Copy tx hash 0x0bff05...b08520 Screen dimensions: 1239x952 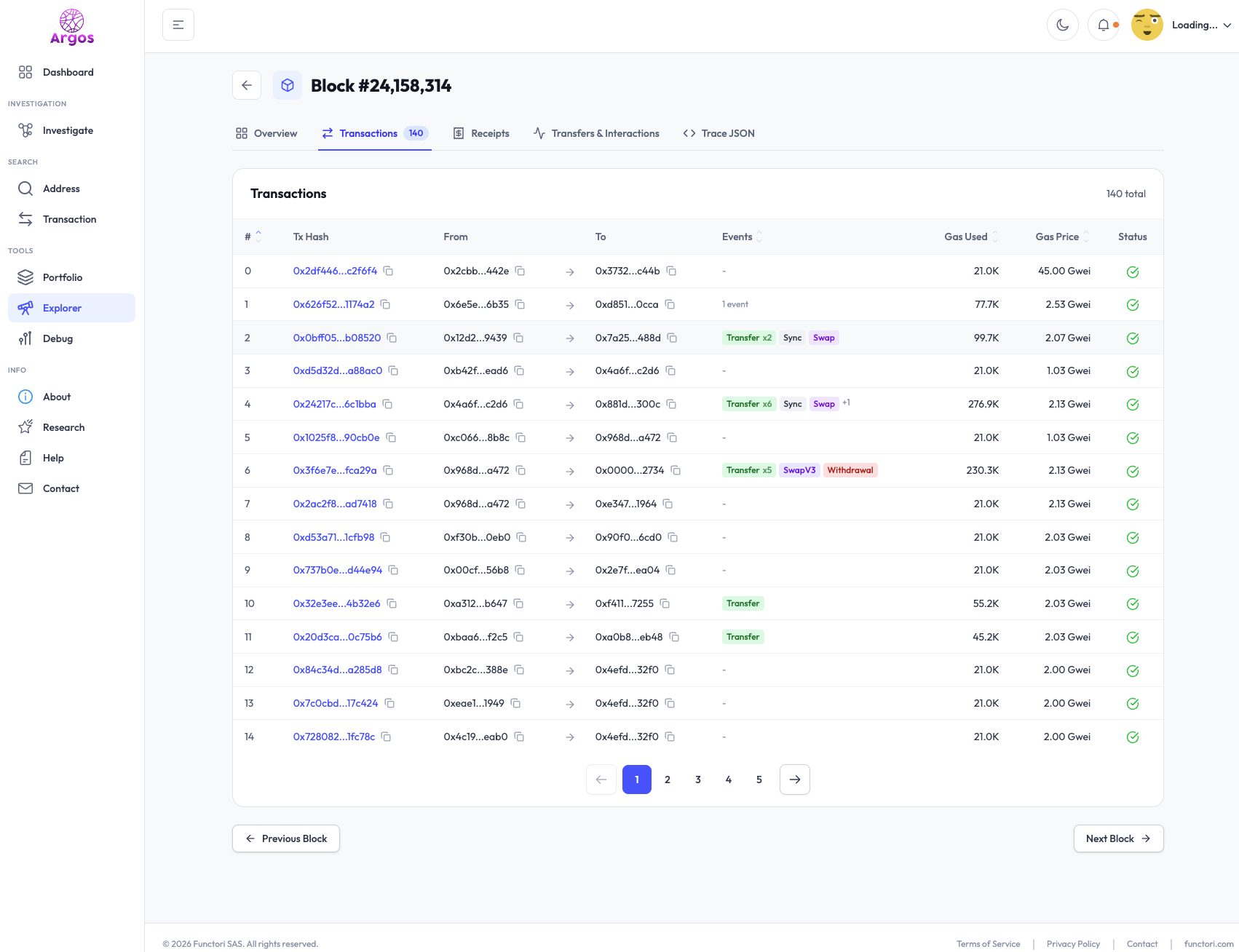pos(392,338)
